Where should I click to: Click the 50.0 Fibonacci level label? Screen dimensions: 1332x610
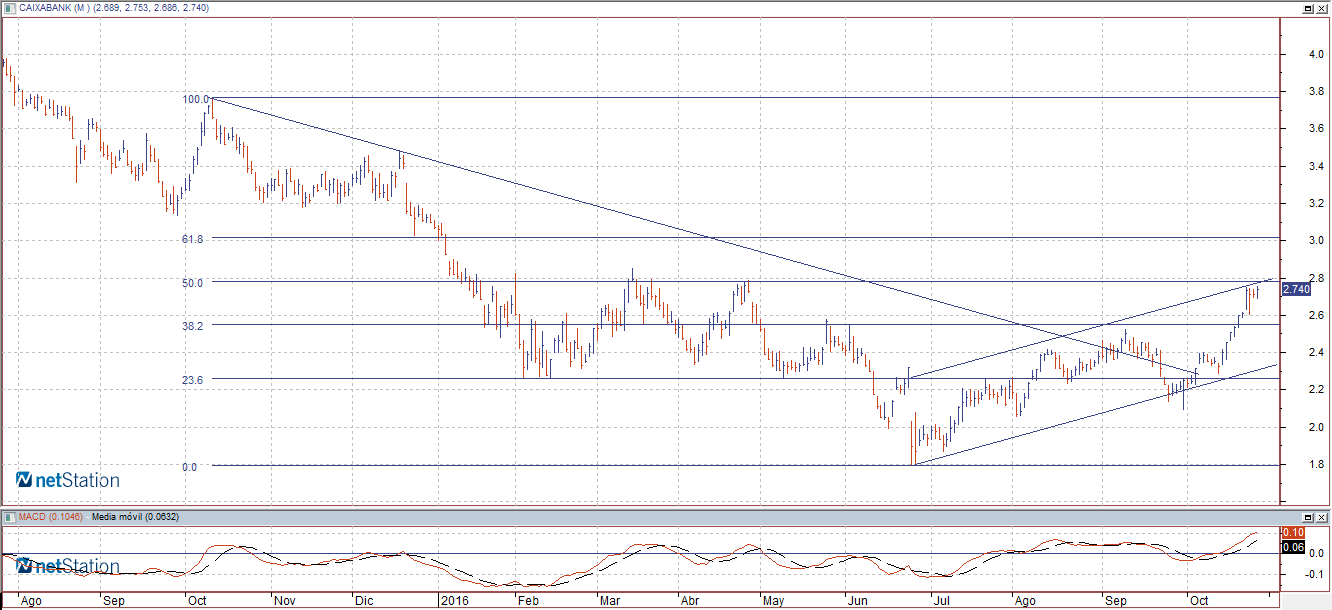point(194,282)
